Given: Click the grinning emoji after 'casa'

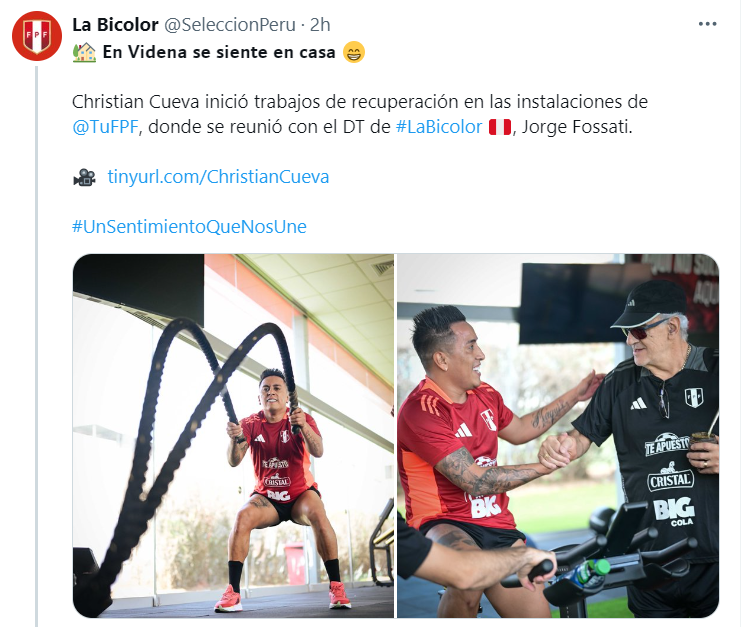Looking at the screenshot, I should click(x=353, y=52).
